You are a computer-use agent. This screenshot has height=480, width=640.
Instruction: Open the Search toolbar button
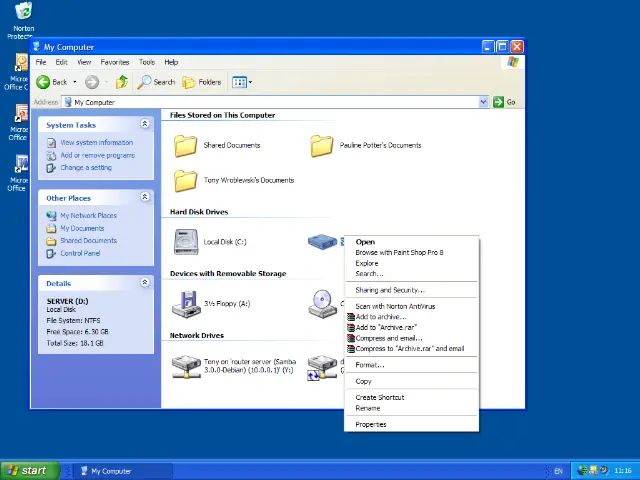(x=157, y=82)
